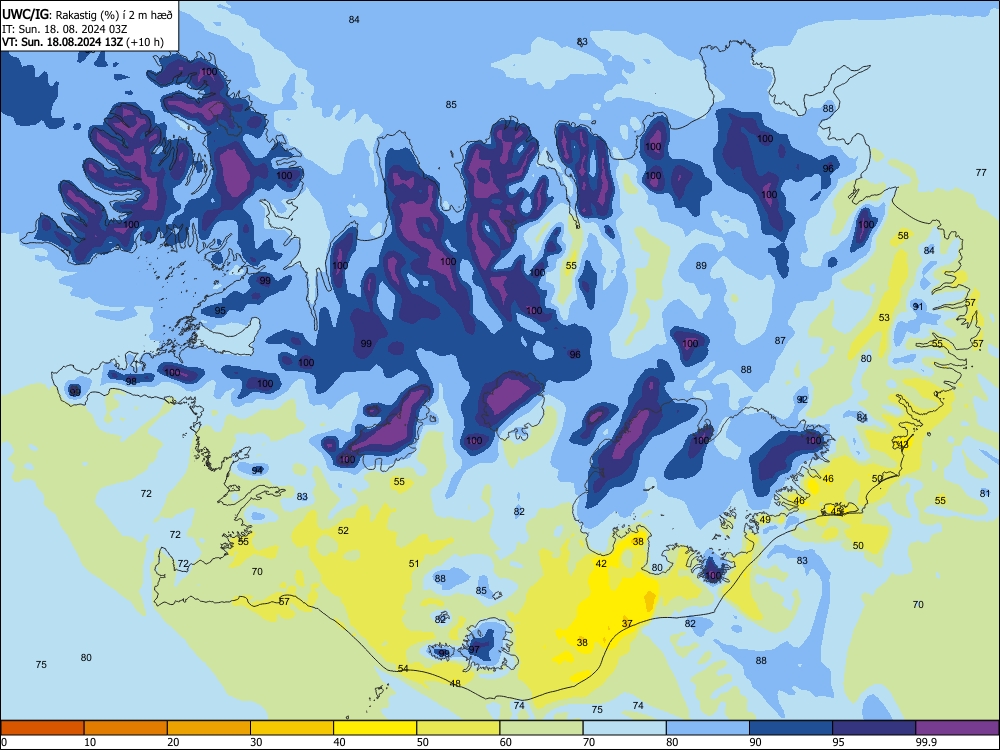The height and width of the screenshot is (750, 1000).
Task: Click the 'IT: Sun. 18. 08. 2024 03Z' line
Action: click(x=64, y=29)
